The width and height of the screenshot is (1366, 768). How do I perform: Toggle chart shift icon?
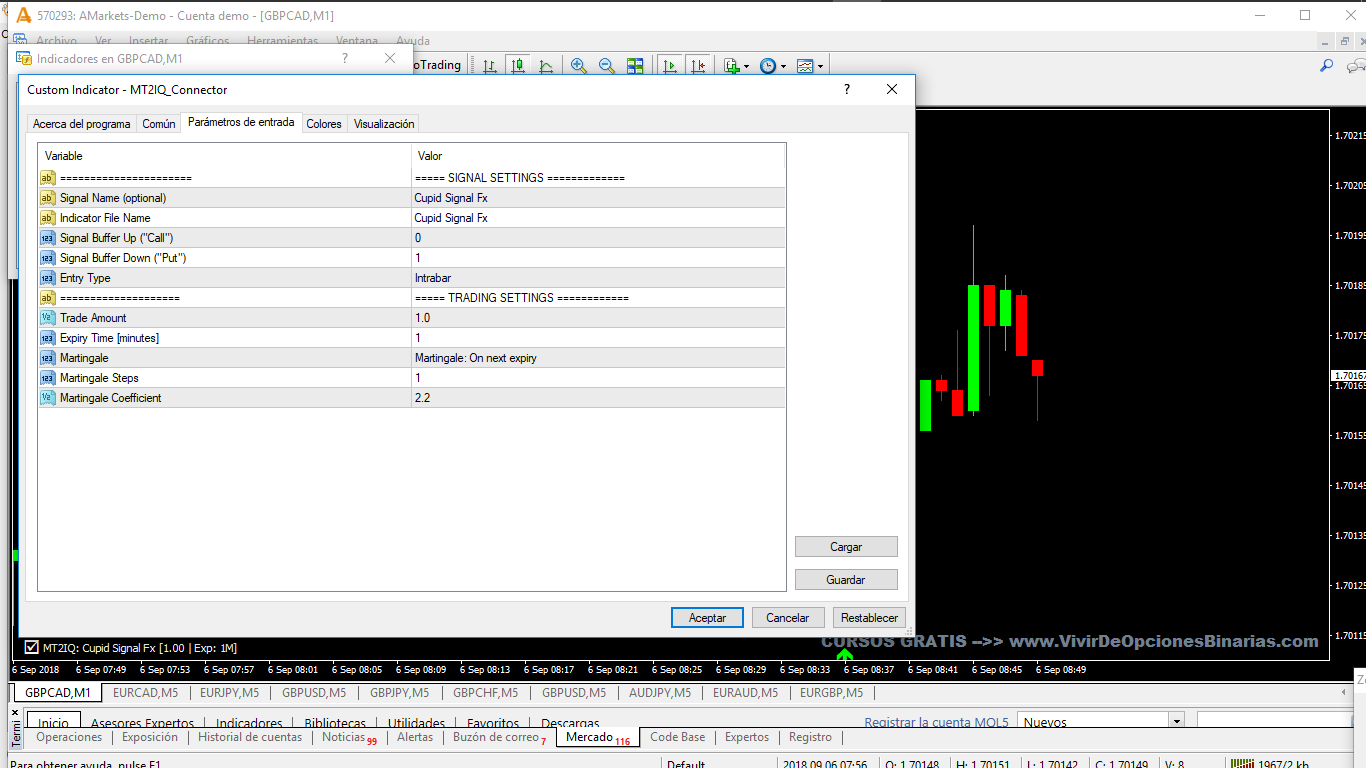pos(698,66)
